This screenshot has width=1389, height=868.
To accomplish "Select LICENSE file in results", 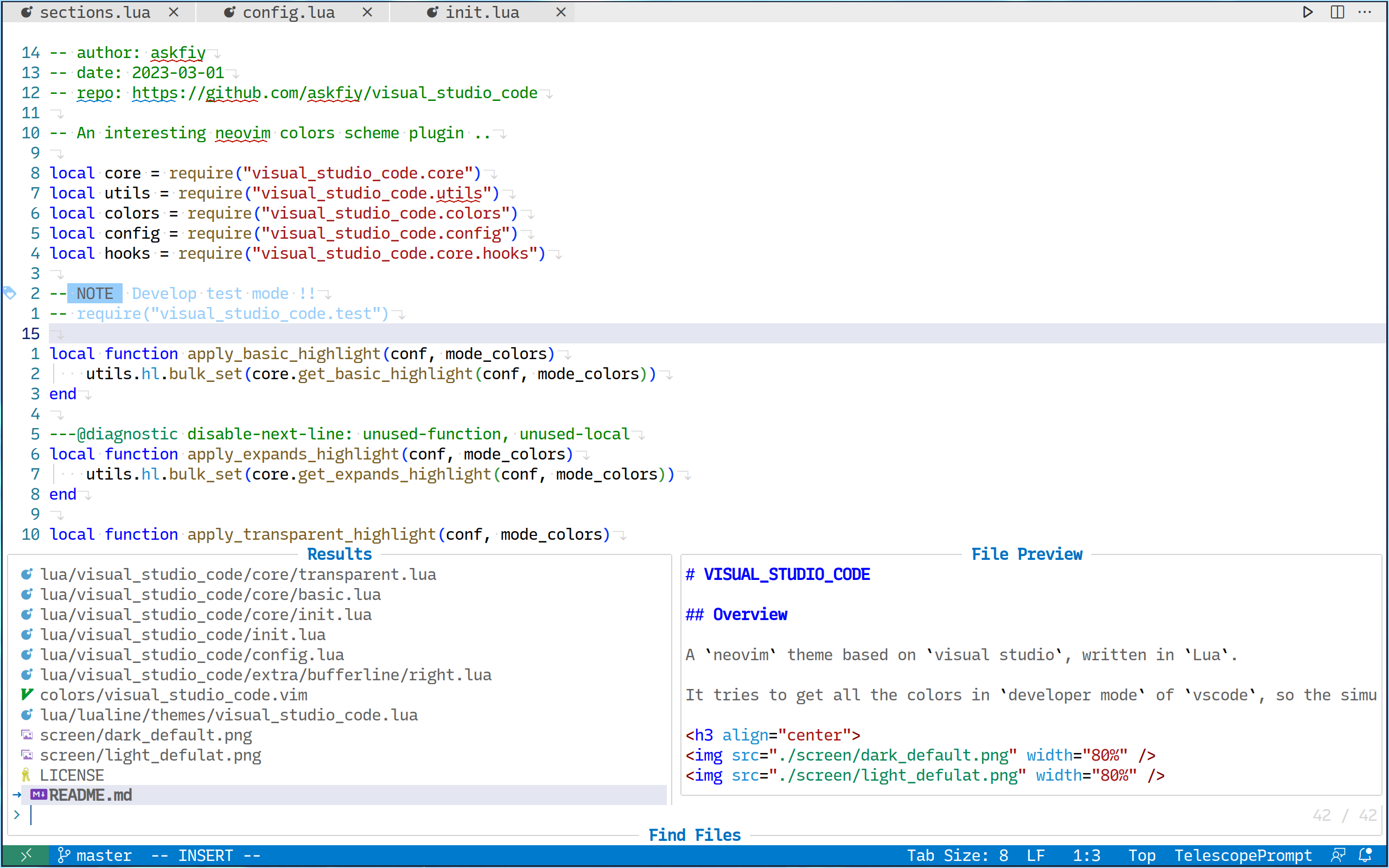I will click(72, 775).
